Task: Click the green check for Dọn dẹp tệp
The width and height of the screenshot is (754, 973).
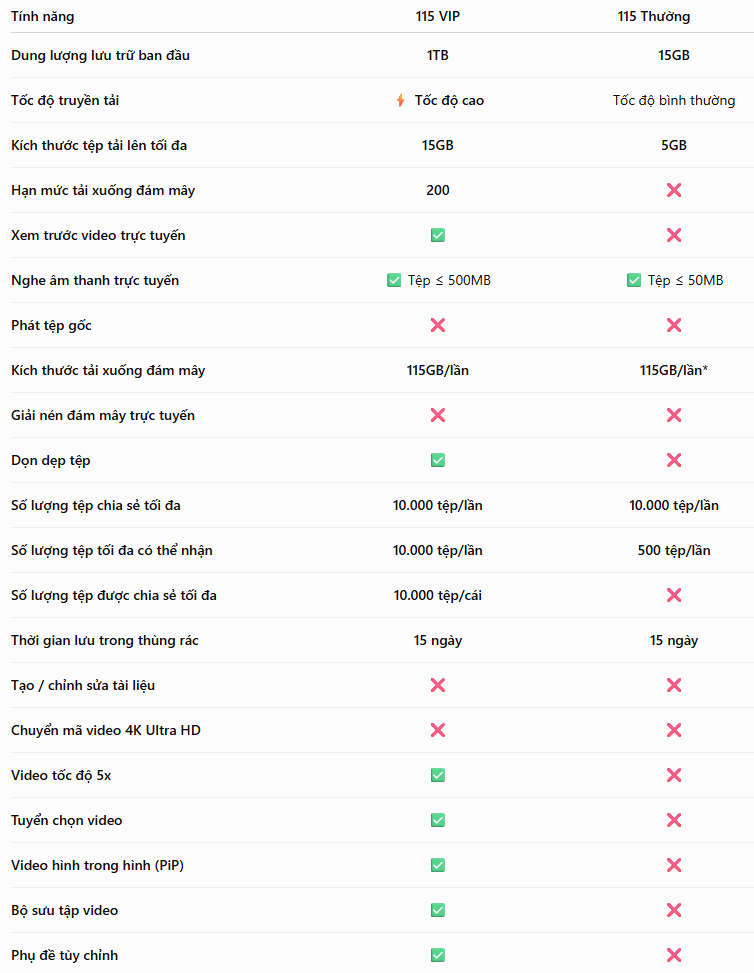Action: [x=438, y=460]
